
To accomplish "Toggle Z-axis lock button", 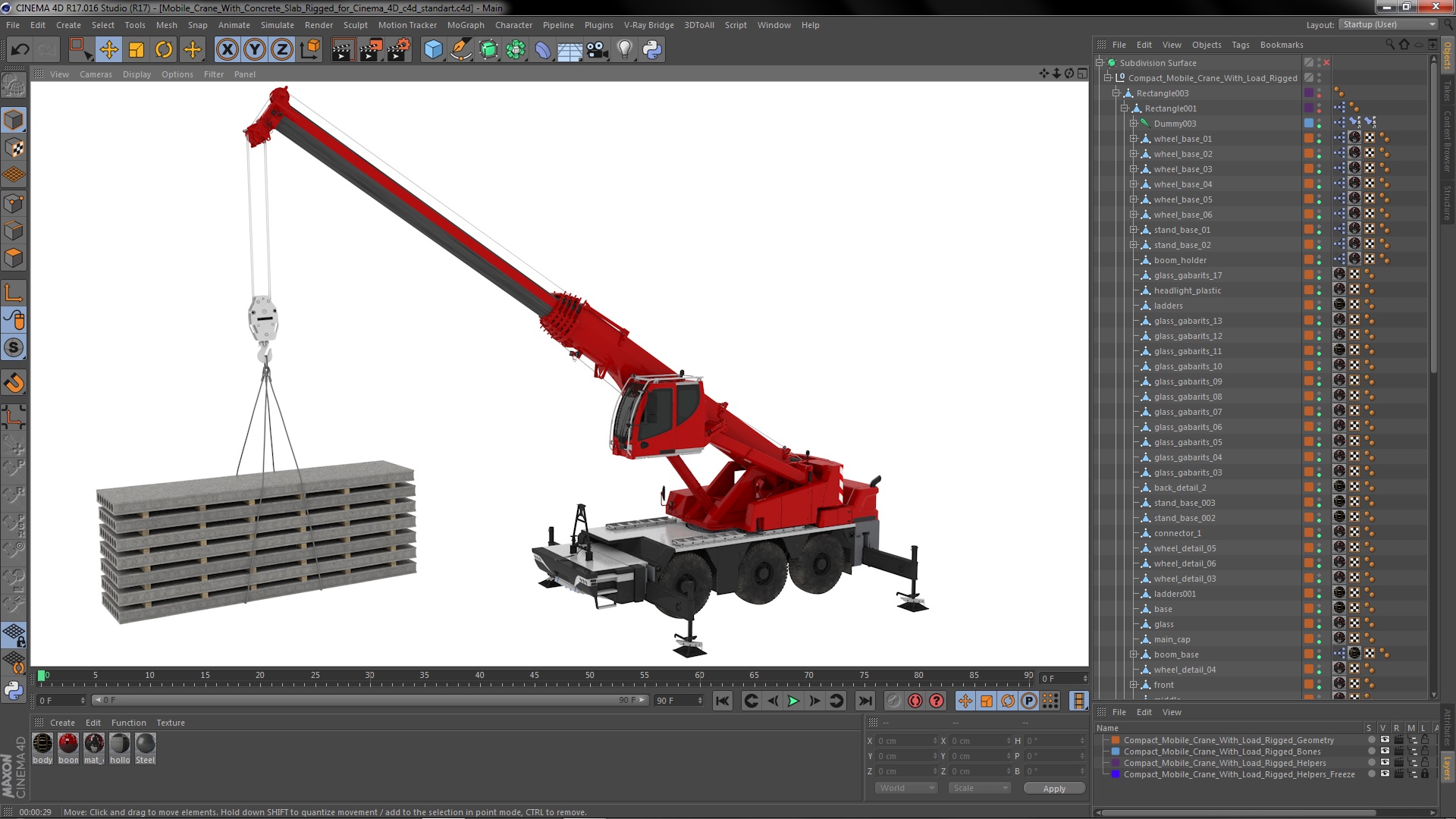I will 282,50.
